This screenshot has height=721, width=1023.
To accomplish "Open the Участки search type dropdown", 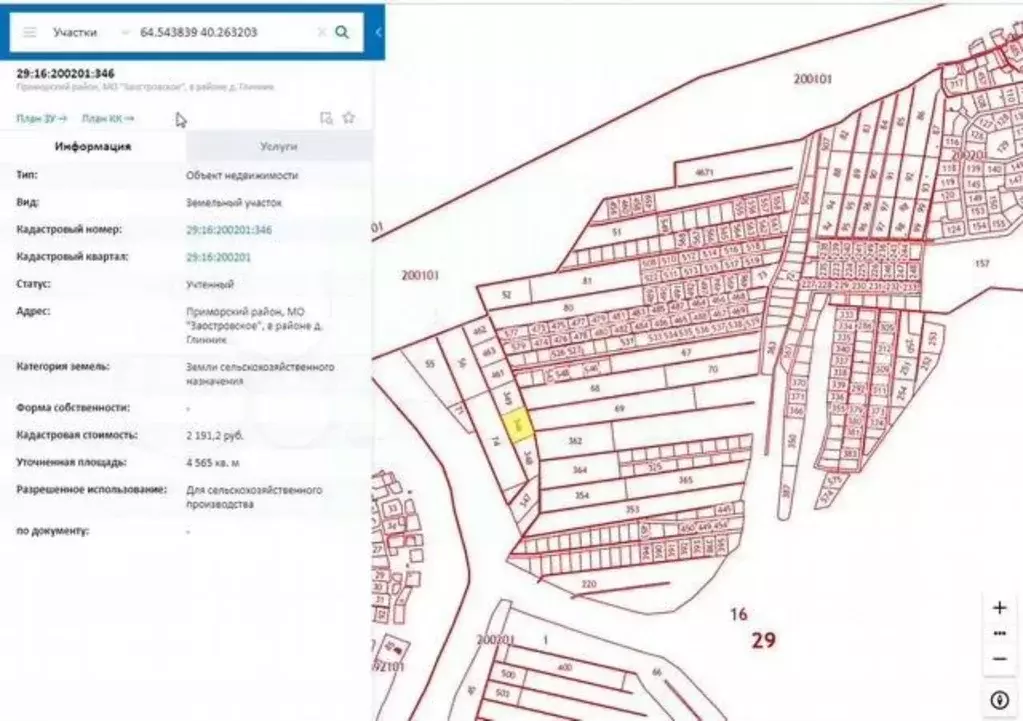I will pos(90,32).
